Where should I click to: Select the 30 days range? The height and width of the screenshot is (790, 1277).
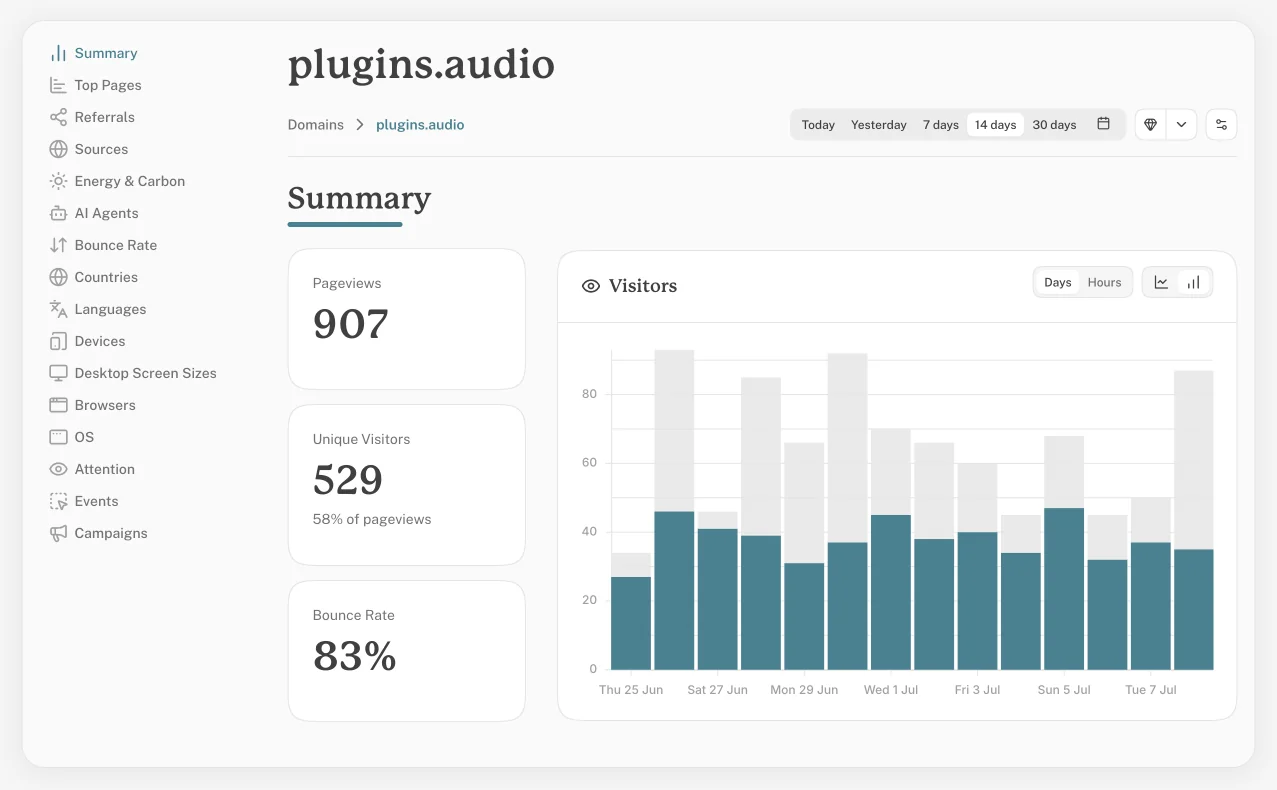1054,125
